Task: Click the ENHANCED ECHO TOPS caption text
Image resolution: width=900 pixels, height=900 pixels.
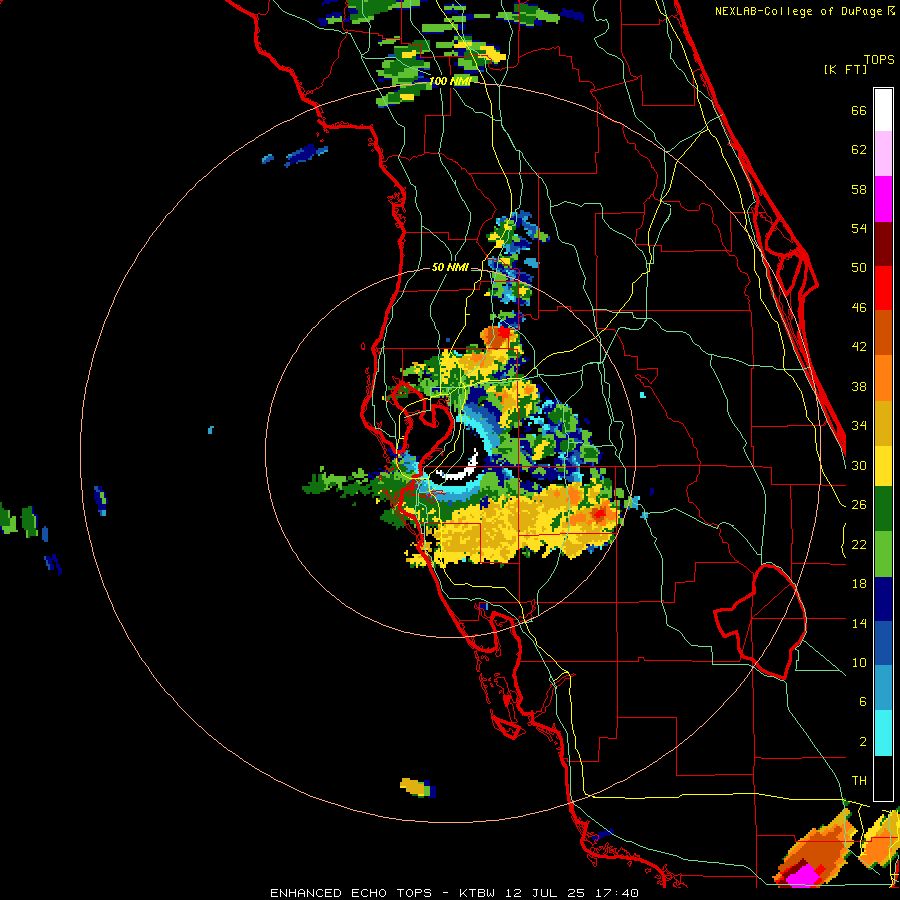Action: [x=350, y=893]
